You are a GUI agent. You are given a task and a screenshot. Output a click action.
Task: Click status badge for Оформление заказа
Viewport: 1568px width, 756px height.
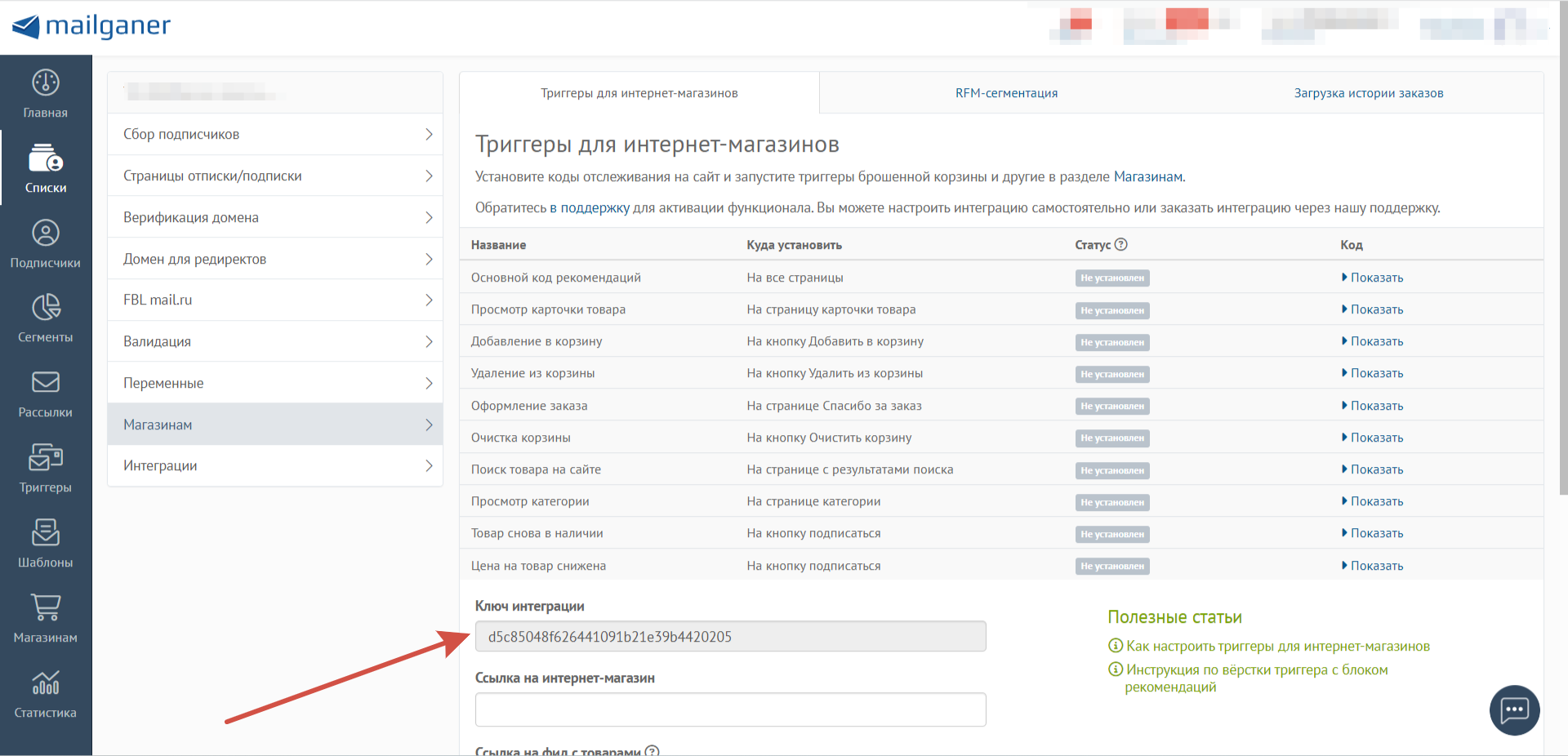(x=1112, y=406)
